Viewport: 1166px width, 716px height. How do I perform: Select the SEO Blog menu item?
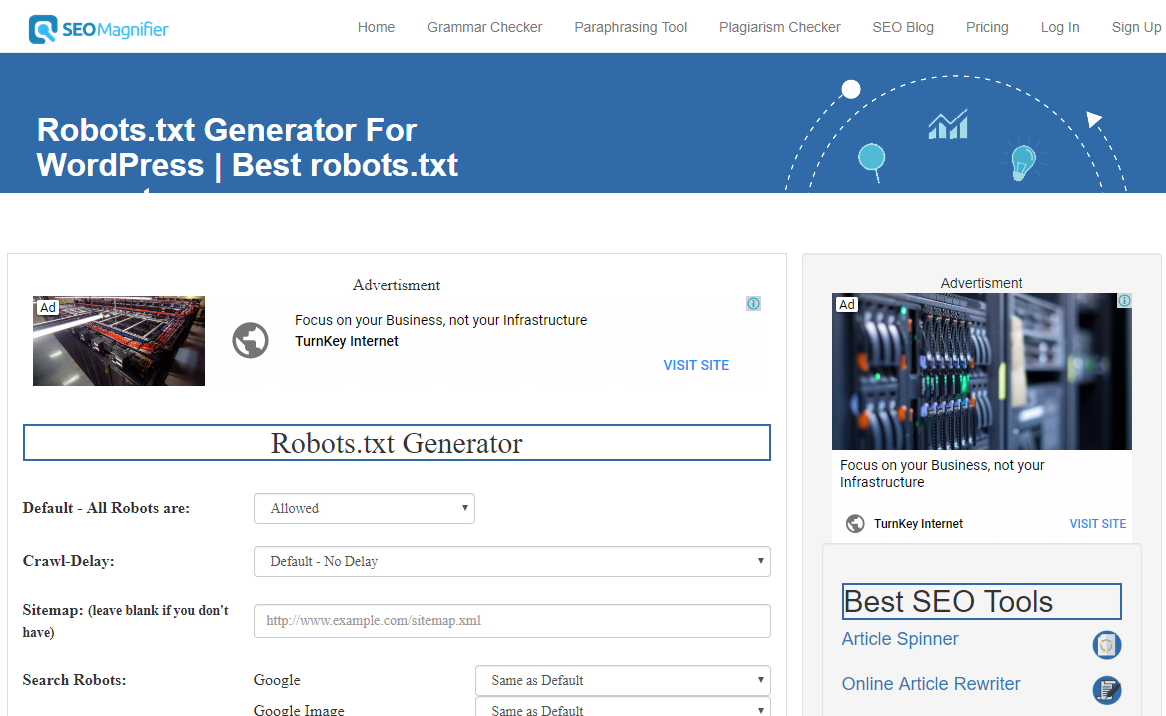pyautogui.click(x=902, y=27)
